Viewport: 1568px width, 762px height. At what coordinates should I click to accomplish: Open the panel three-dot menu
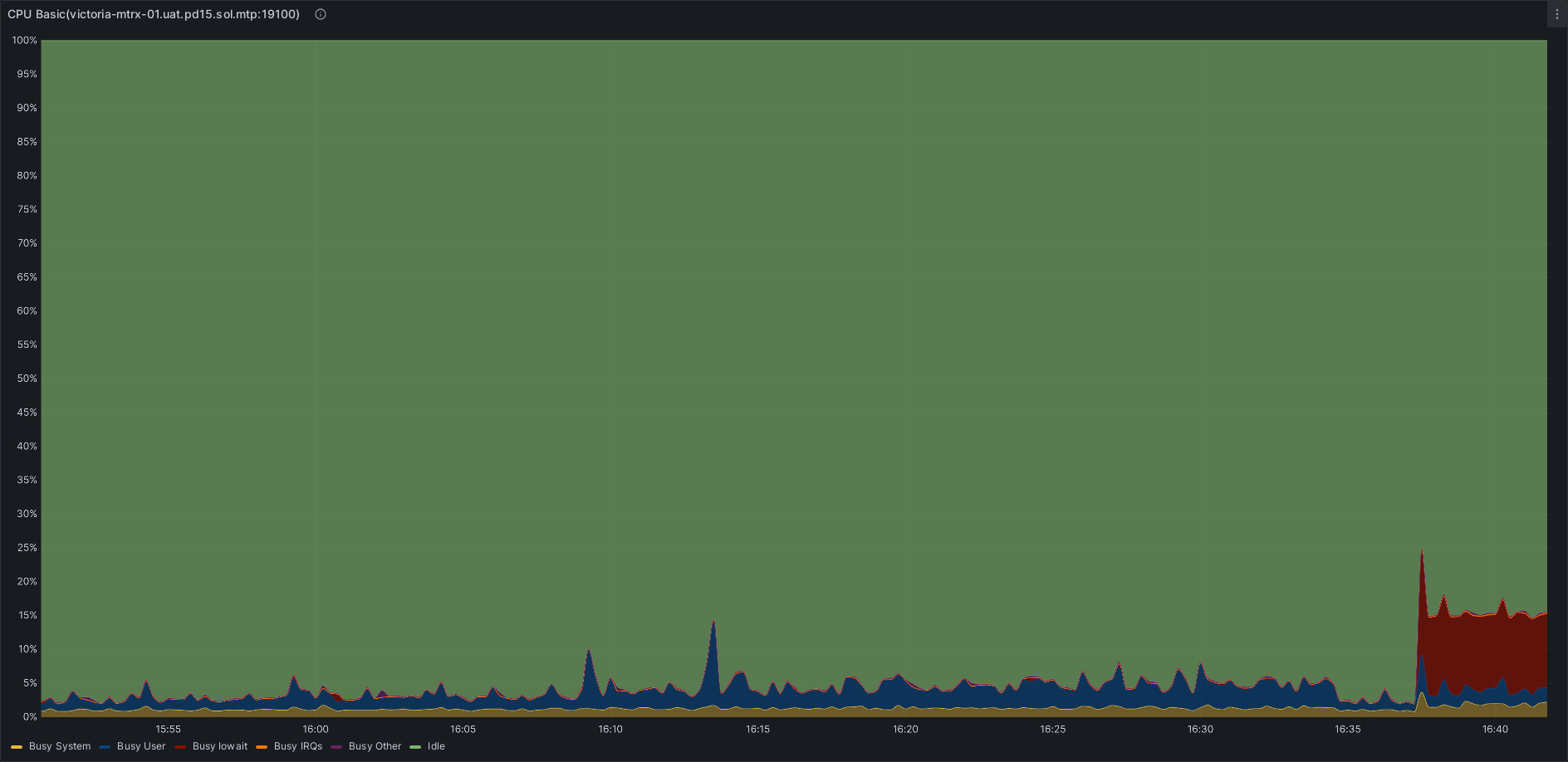1557,14
